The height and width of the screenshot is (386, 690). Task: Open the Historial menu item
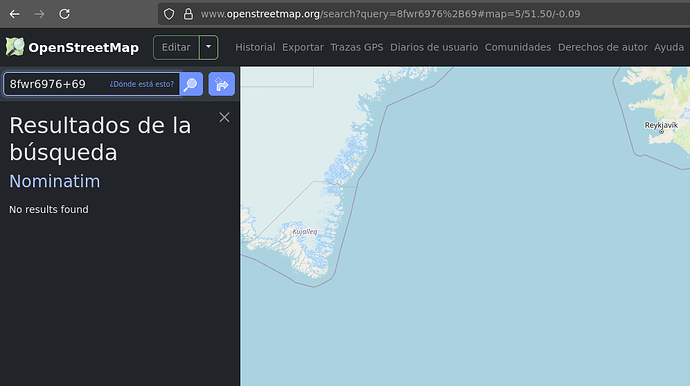tap(255, 47)
